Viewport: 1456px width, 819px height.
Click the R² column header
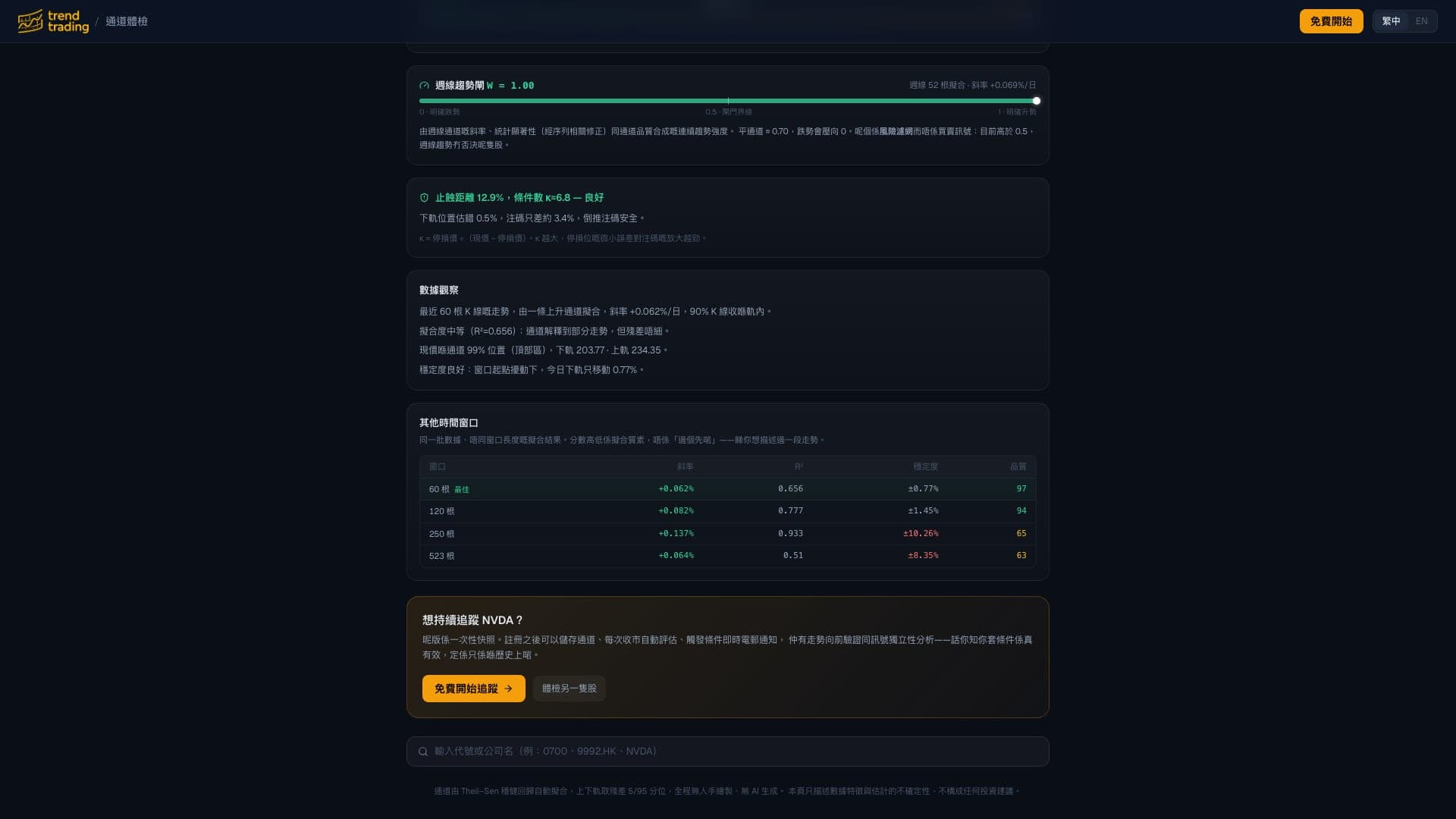[799, 467]
